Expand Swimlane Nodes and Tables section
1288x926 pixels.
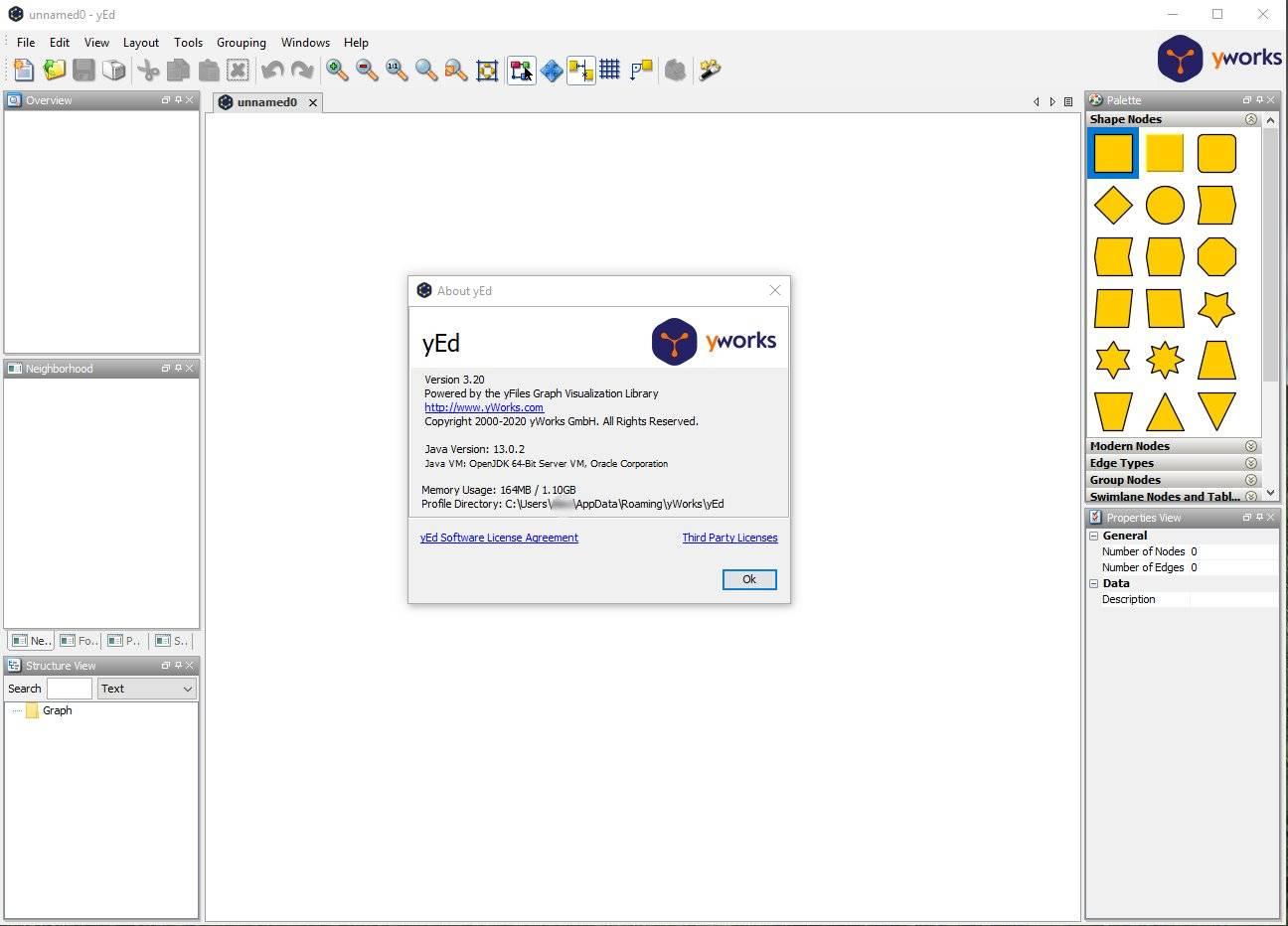(x=1251, y=496)
